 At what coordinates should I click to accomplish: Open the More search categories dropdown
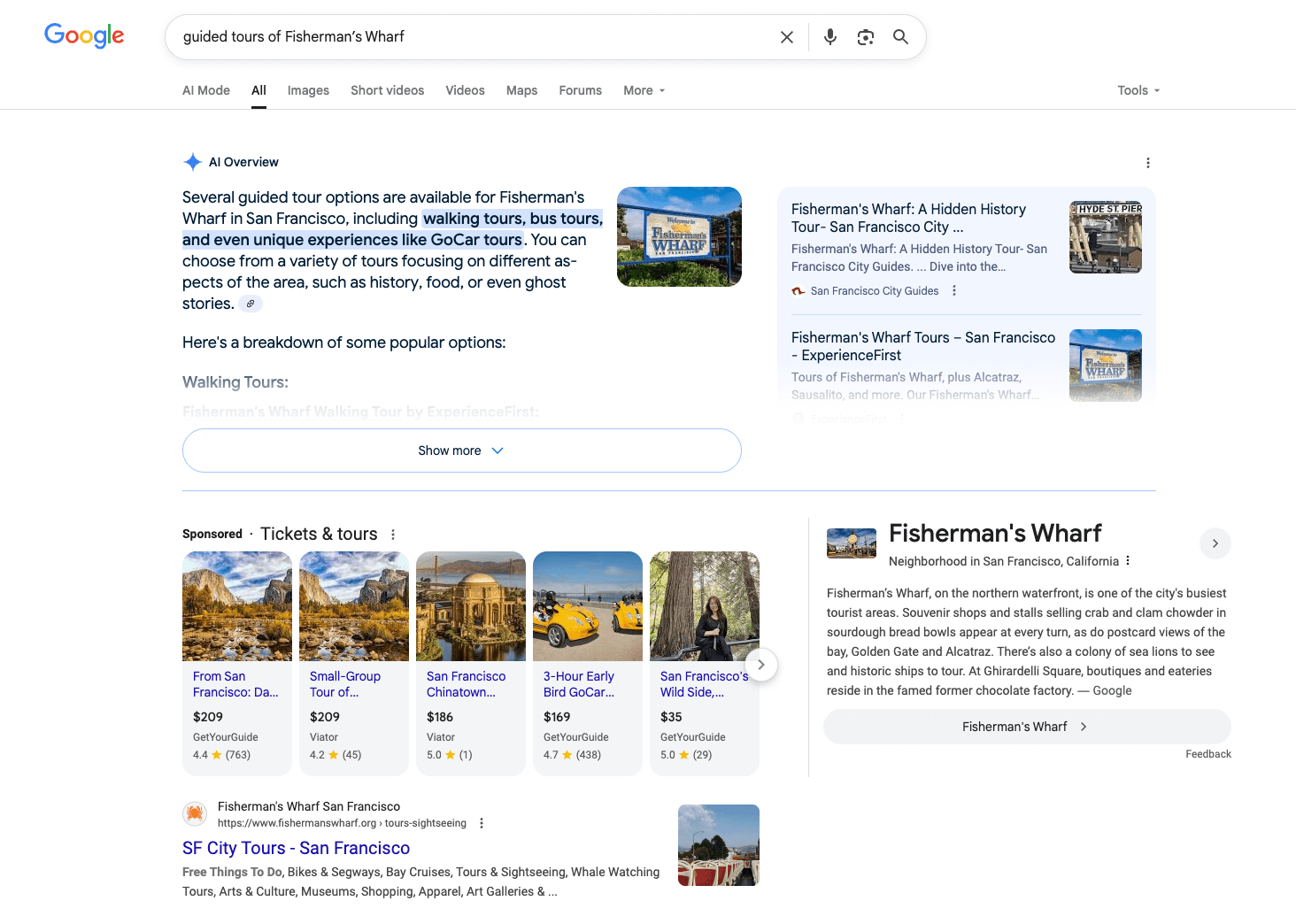click(644, 90)
